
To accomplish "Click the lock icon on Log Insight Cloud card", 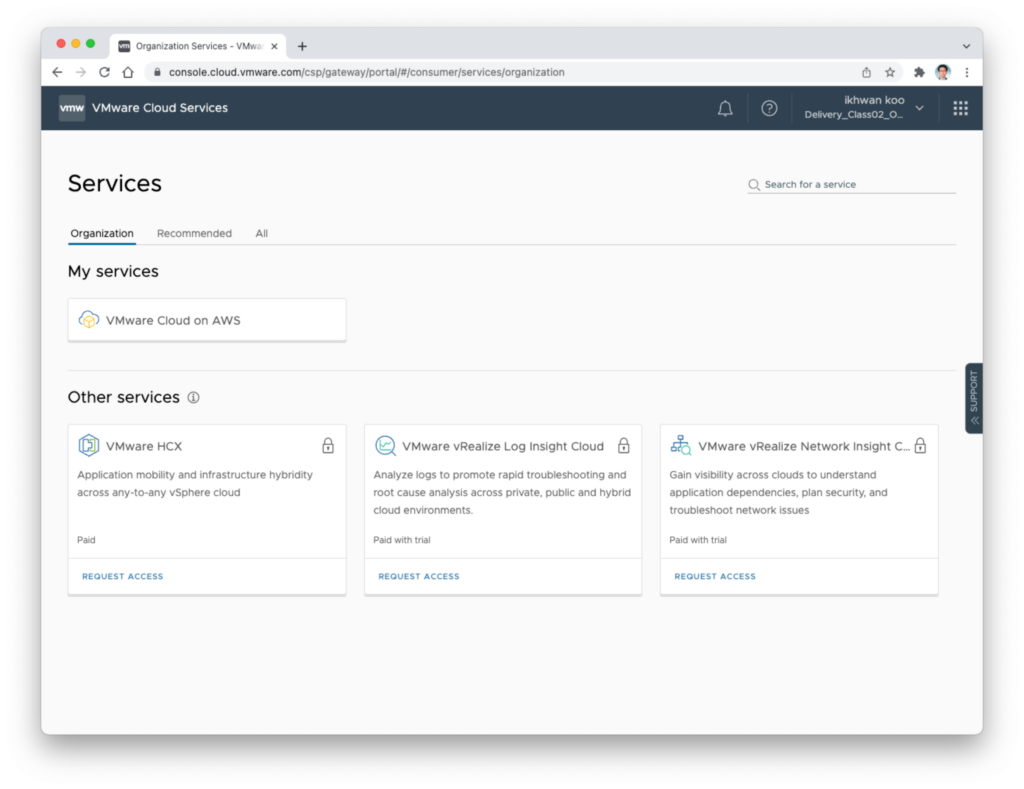I will pos(624,446).
